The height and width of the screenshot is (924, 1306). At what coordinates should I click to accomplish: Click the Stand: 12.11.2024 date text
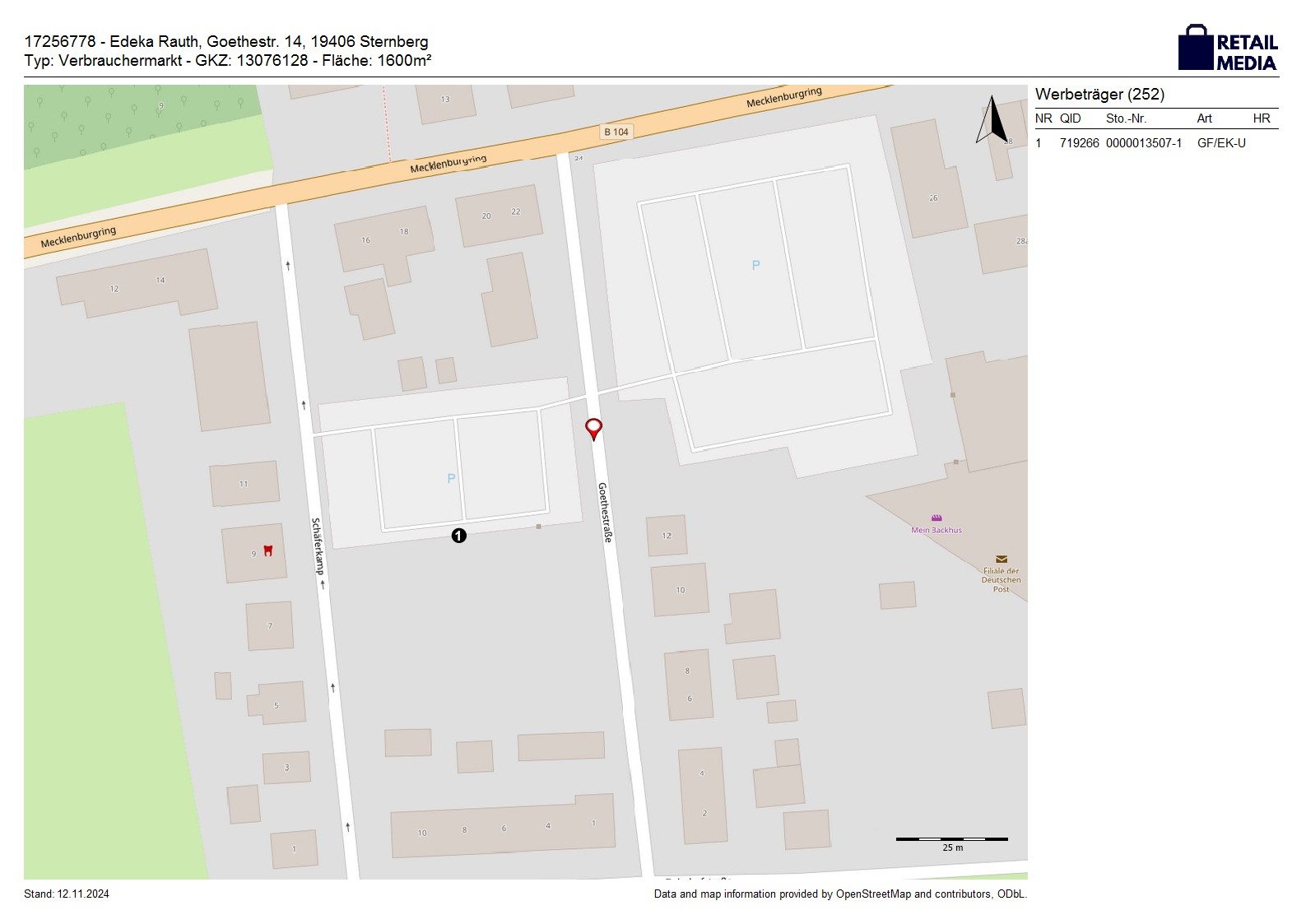[x=67, y=894]
